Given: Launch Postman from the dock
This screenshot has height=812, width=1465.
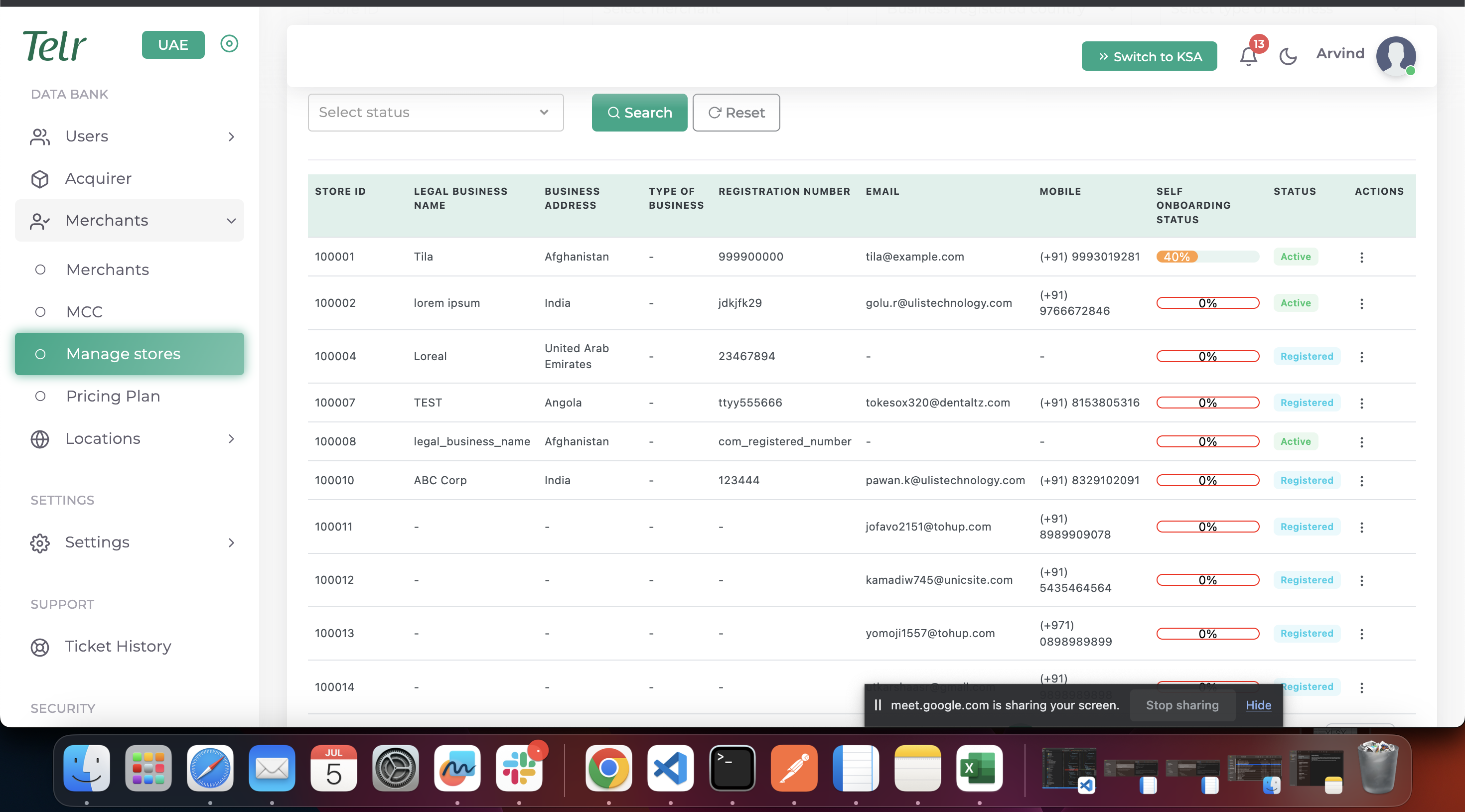Looking at the screenshot, I should click(794, 768).
